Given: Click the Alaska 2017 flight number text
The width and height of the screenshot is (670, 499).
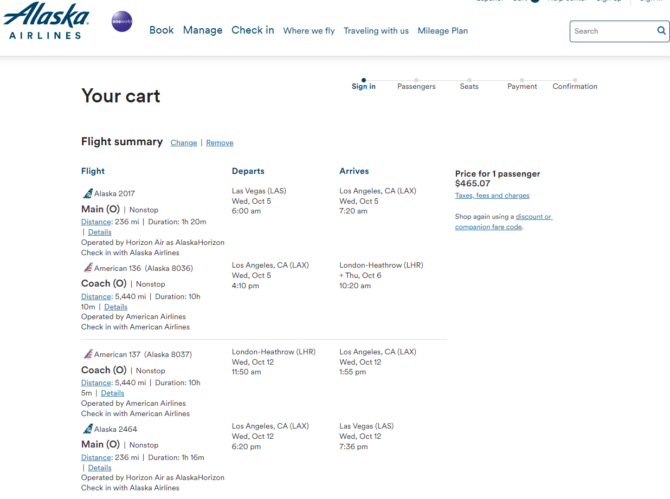Looking at the screenshot, I should click(115, 194).
